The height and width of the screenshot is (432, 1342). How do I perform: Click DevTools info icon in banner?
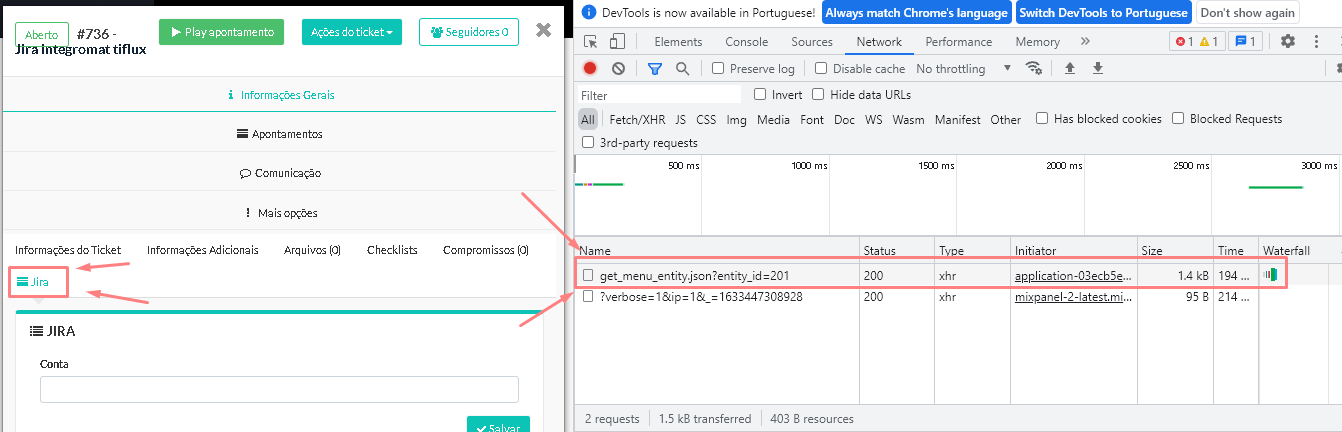point(588,13)
